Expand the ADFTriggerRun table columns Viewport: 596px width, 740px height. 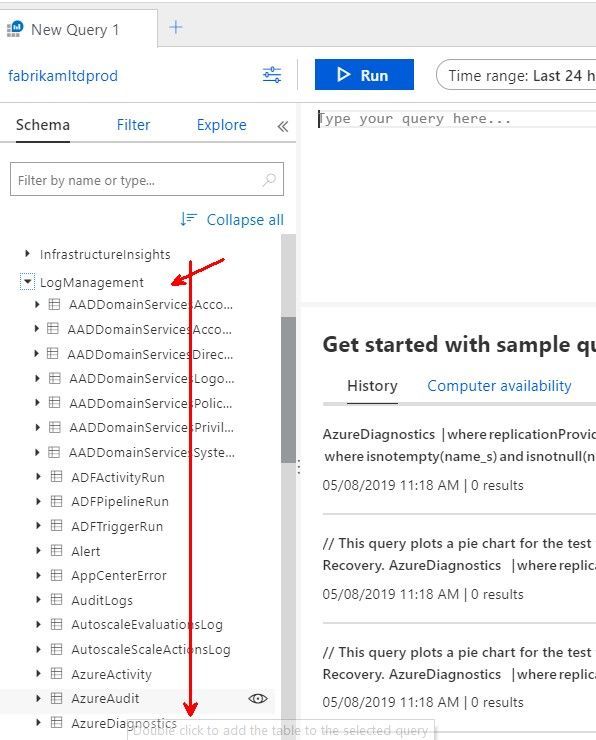point(38,526)
